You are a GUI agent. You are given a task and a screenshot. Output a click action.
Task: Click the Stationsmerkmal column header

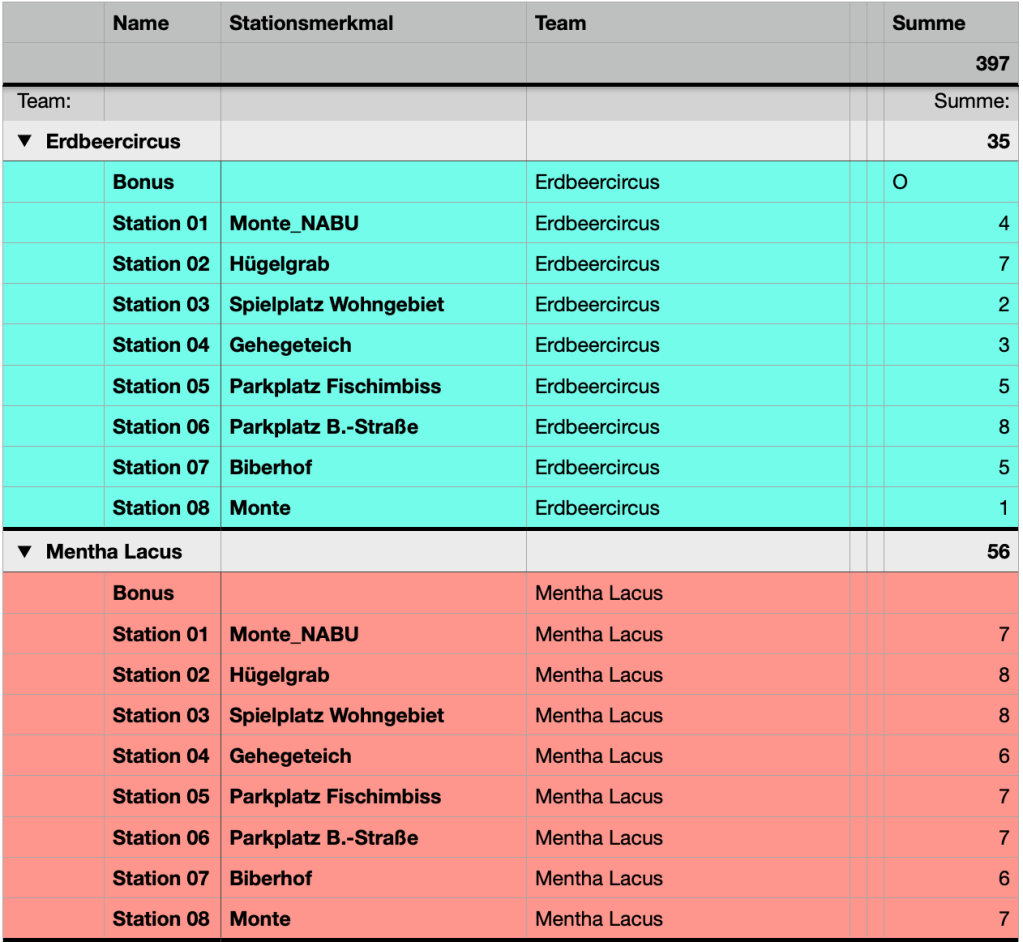point(311,23)
